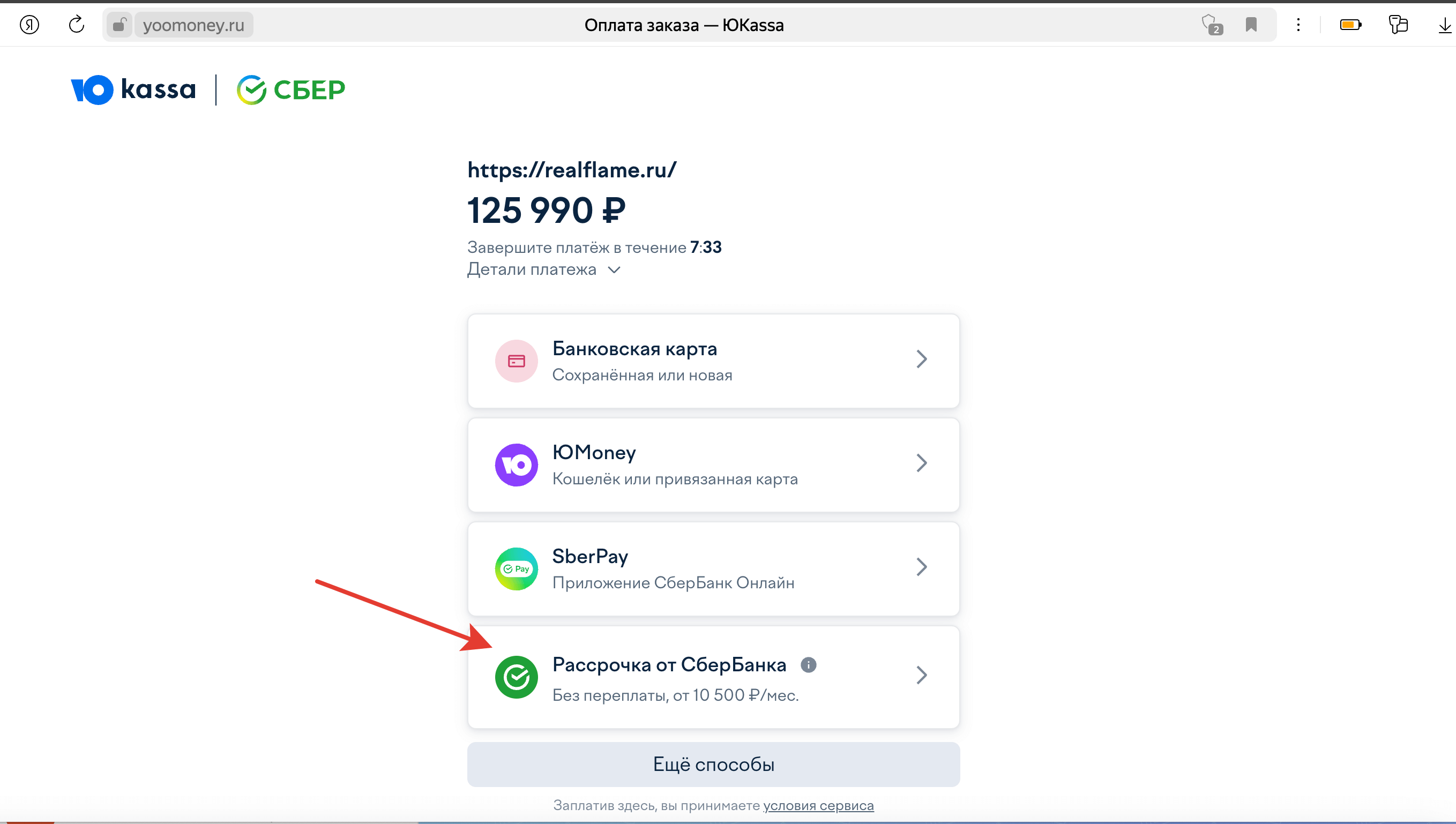Click the yoomoney.ru address field

pos(193,25)
